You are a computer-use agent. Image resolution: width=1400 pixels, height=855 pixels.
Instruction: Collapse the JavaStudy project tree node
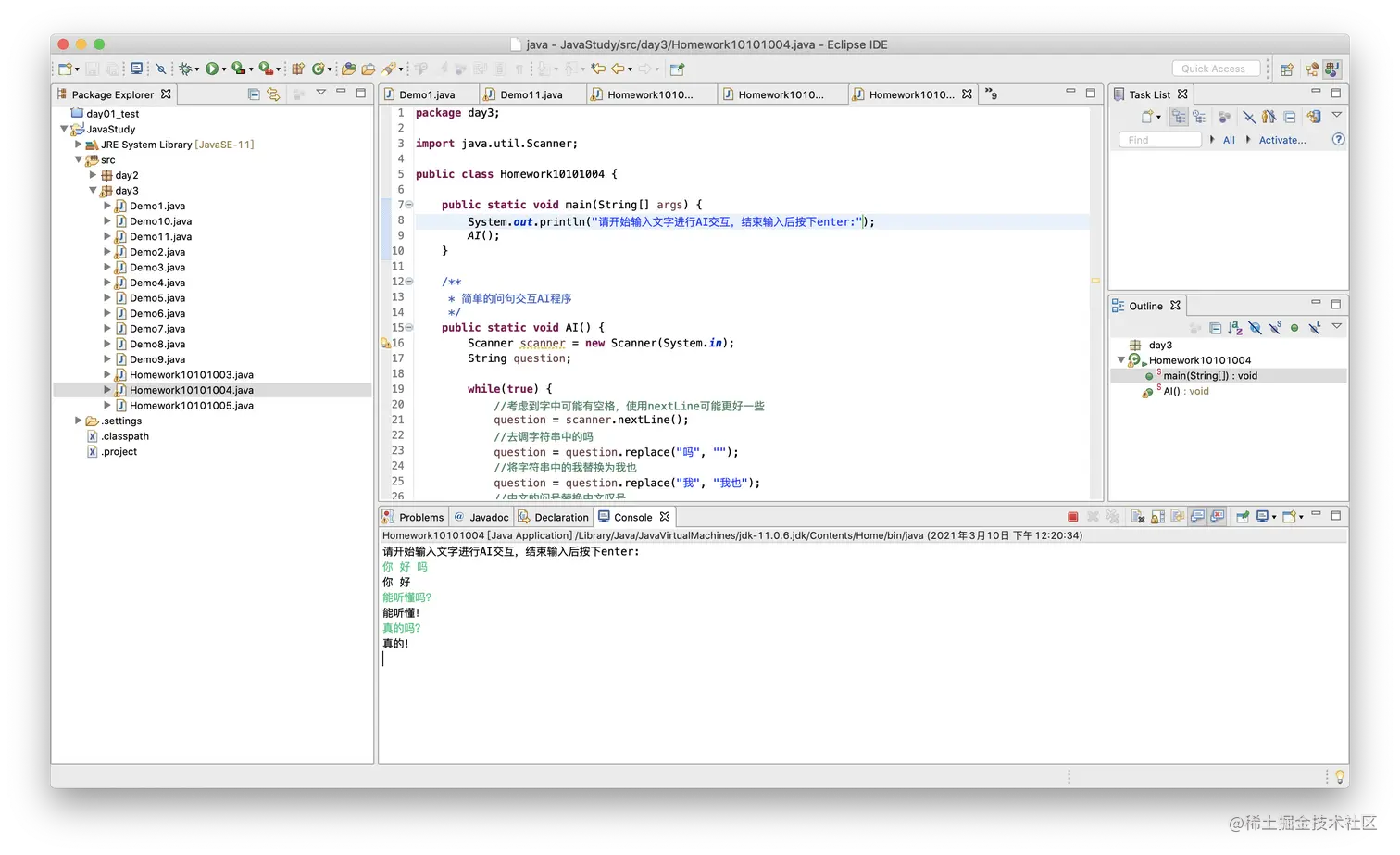(x=64, y=129)
